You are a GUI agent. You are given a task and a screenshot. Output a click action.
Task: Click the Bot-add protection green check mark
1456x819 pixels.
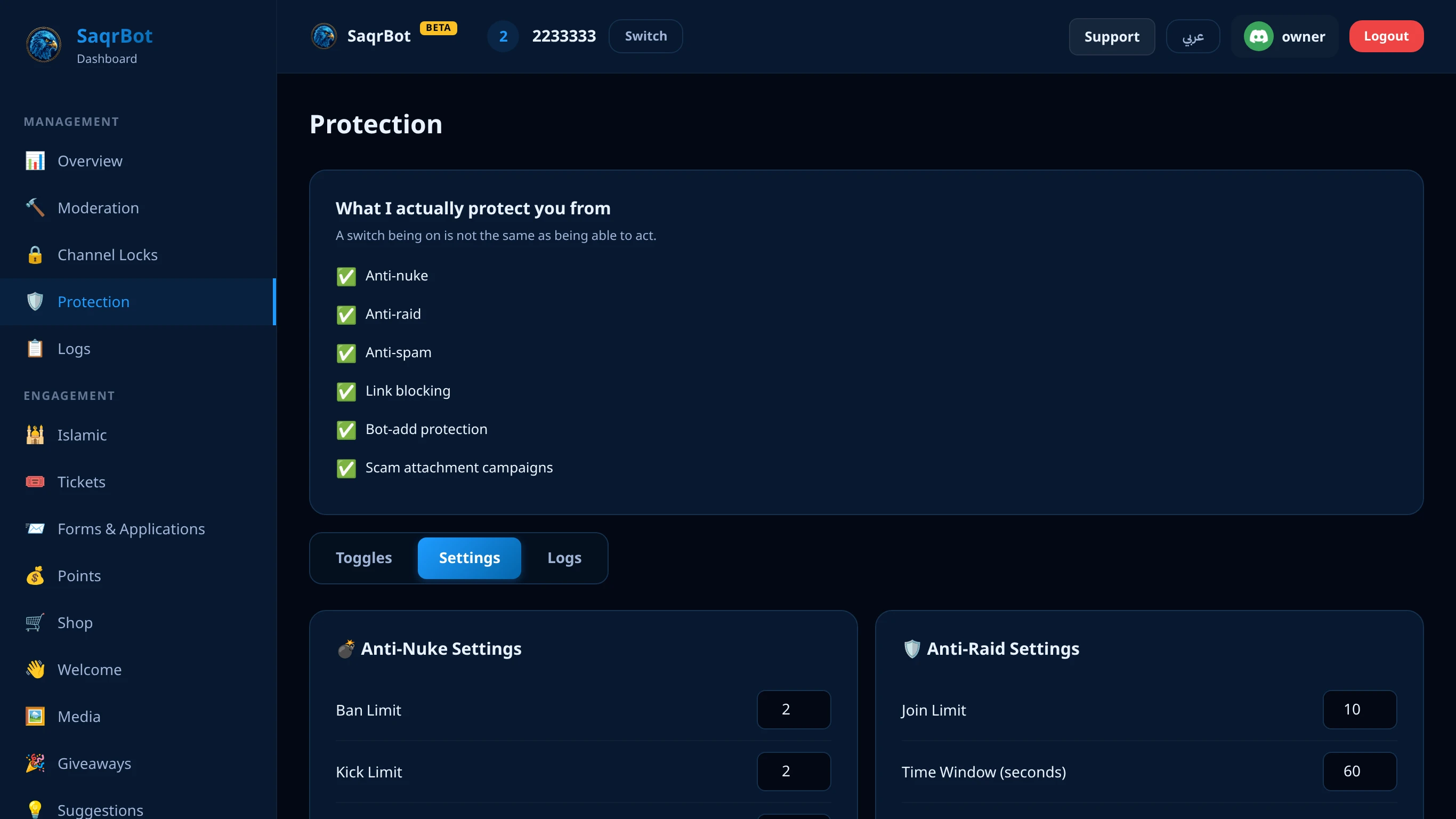pyautogui.click(x=346, y=430)
